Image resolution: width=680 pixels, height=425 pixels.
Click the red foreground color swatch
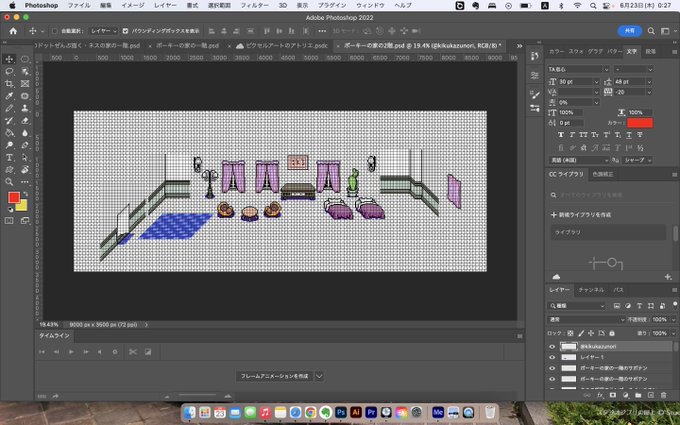pos(13,198)
